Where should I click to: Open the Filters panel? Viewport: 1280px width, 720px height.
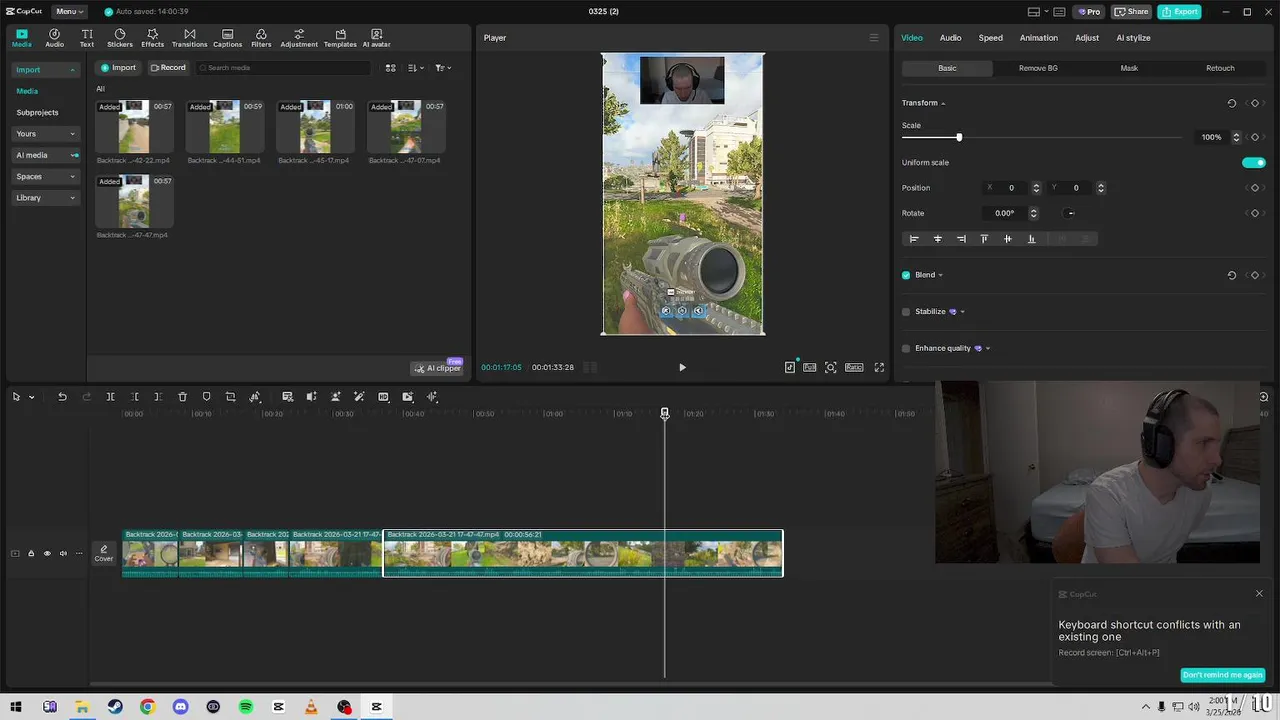coord(261,38)
